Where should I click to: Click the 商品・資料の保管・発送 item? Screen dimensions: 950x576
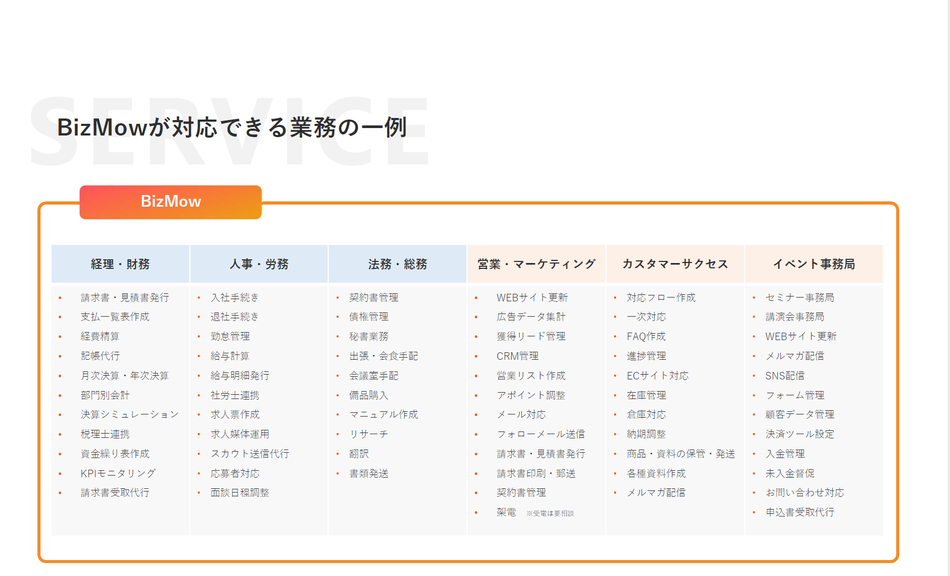pos(681,454)
